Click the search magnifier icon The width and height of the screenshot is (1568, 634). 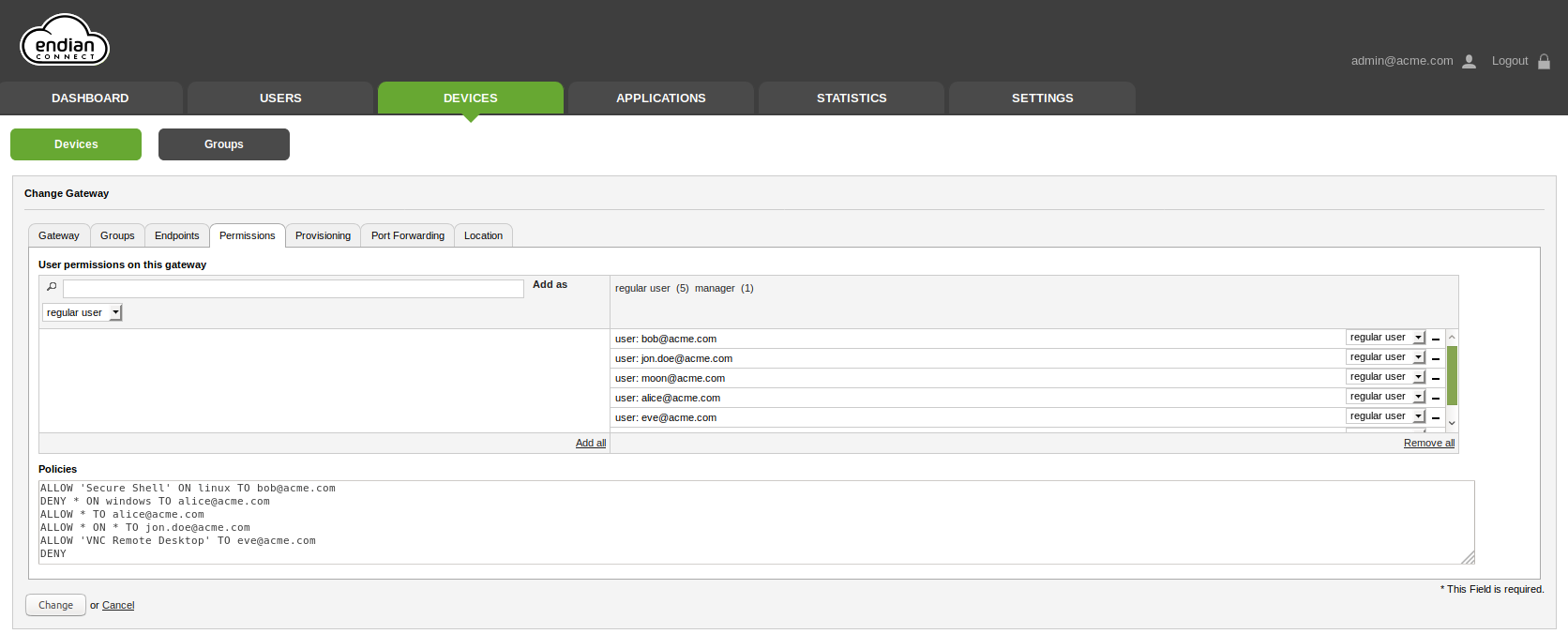tap(52, 287)
